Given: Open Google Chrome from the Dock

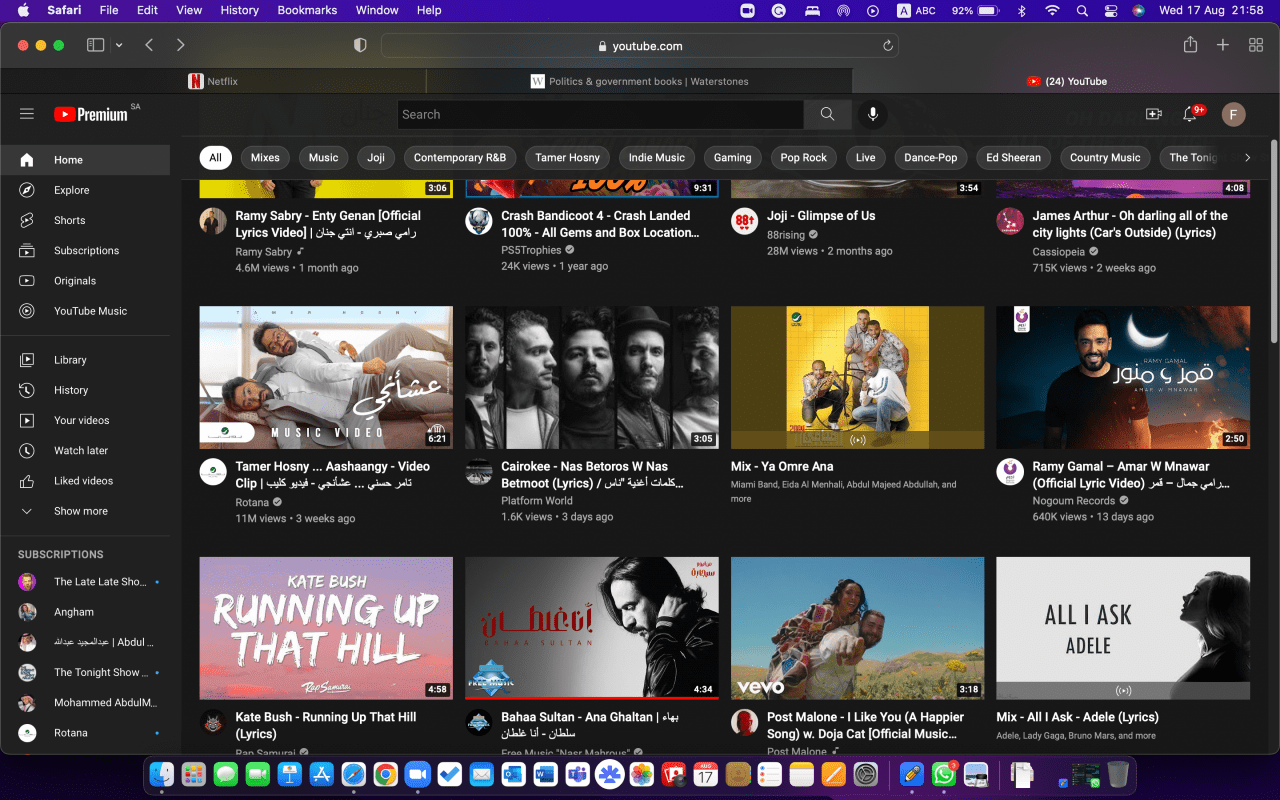Looking at the screenshot, I should click(x=385, y=774).
